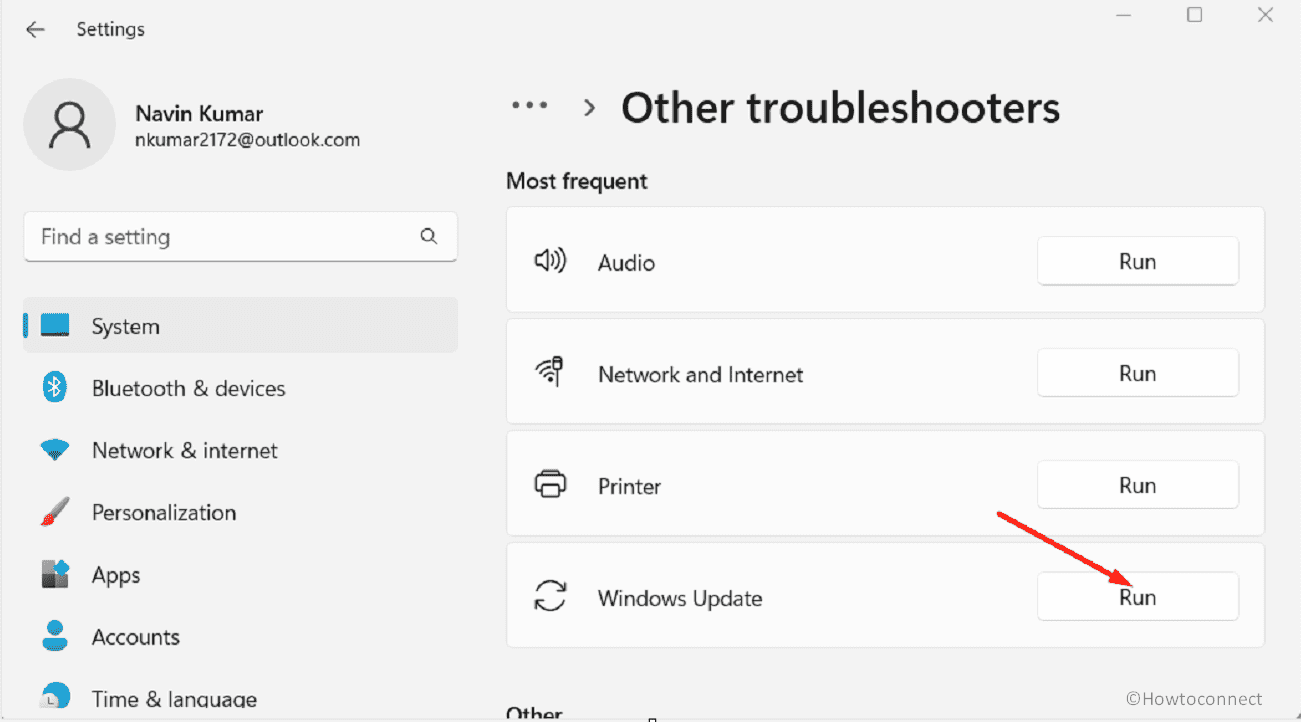Click the search magnifier icon

tap(429, 237)
